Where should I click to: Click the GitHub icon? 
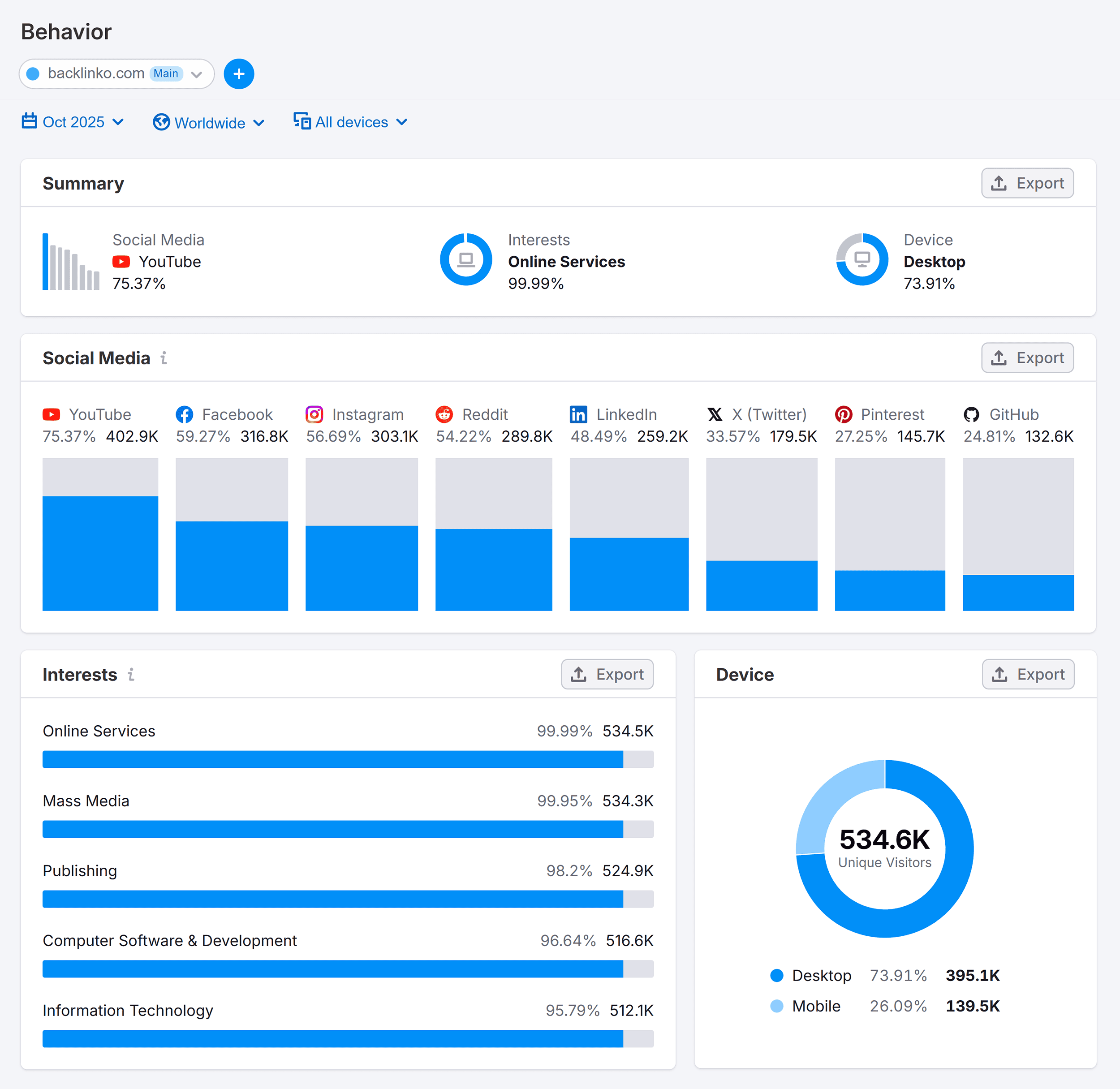coord(972,414)
